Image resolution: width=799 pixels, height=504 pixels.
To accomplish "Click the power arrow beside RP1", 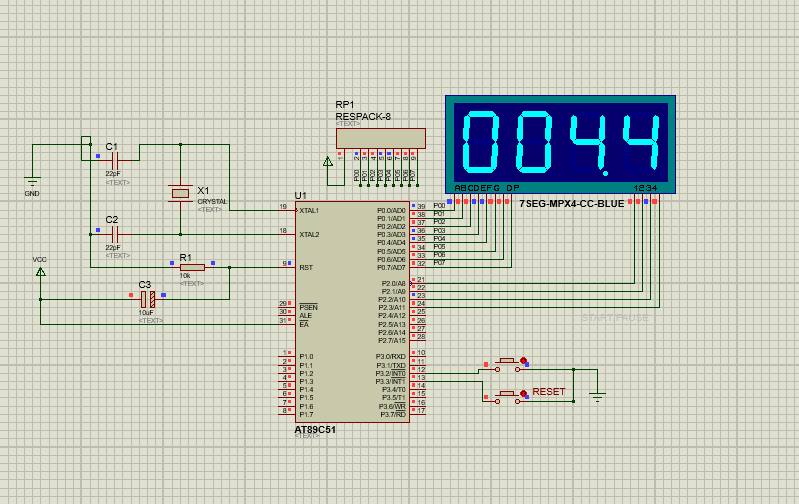I will pyautogui.click(x=328, y=162).
